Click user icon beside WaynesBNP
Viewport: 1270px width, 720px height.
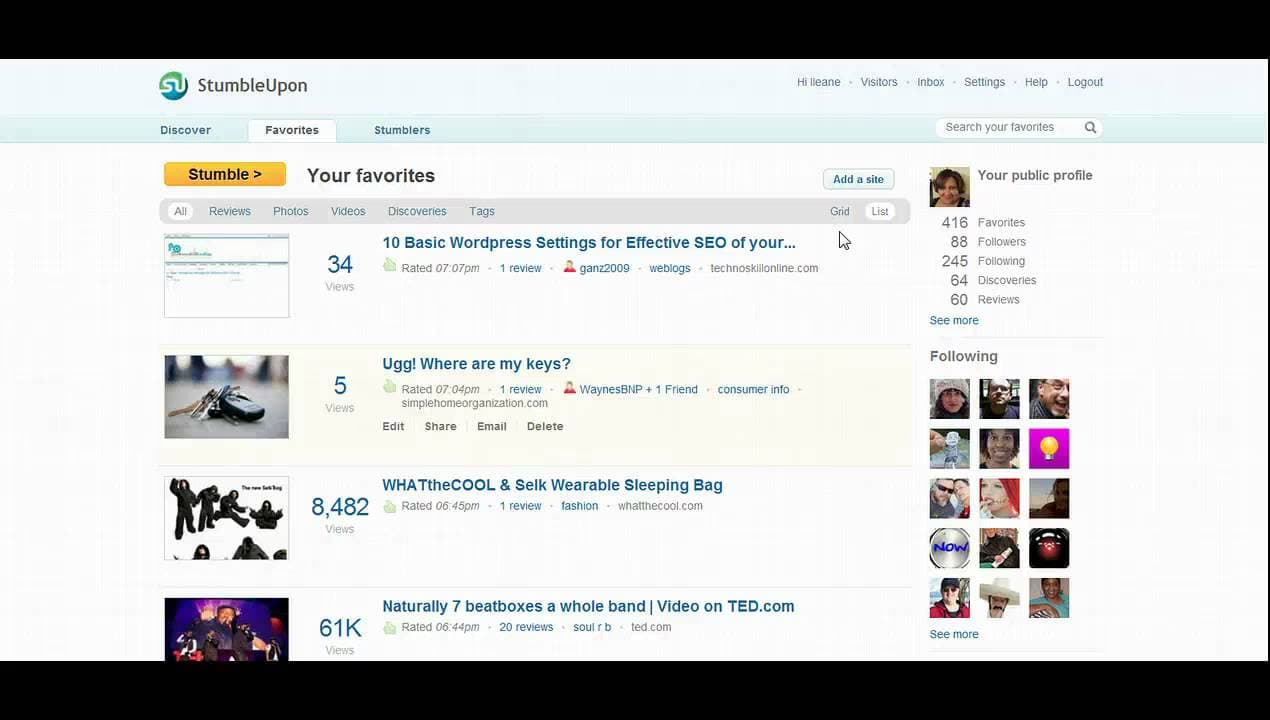point(570,388)
